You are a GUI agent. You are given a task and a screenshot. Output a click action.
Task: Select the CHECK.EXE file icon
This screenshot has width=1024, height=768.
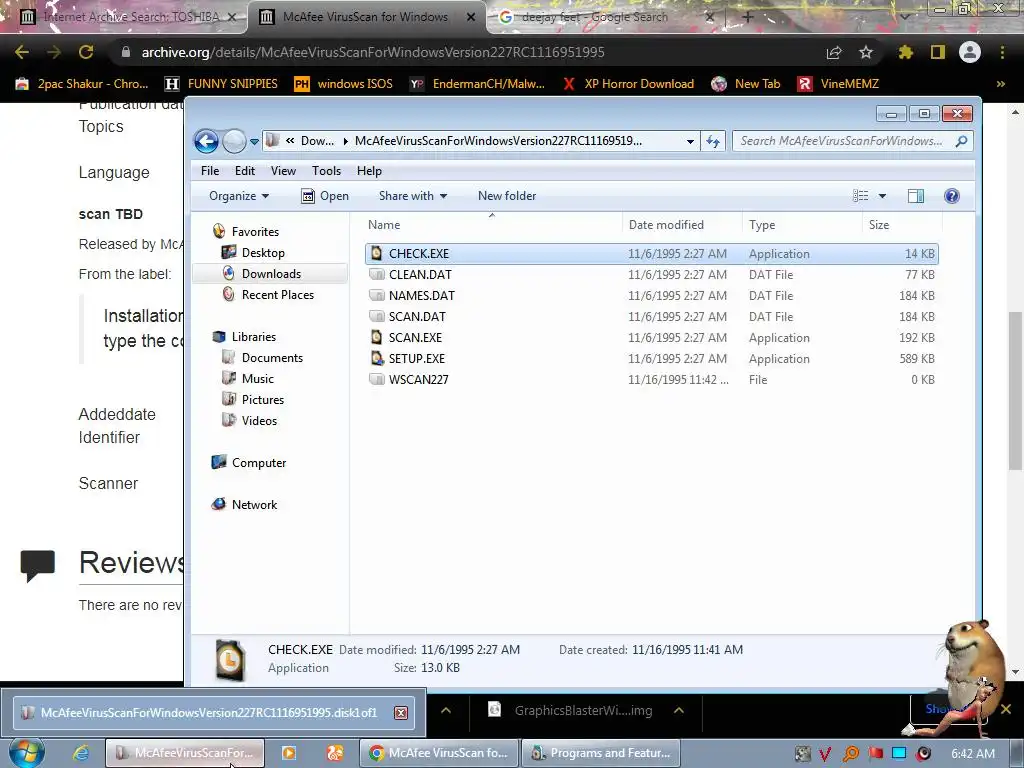376,253
